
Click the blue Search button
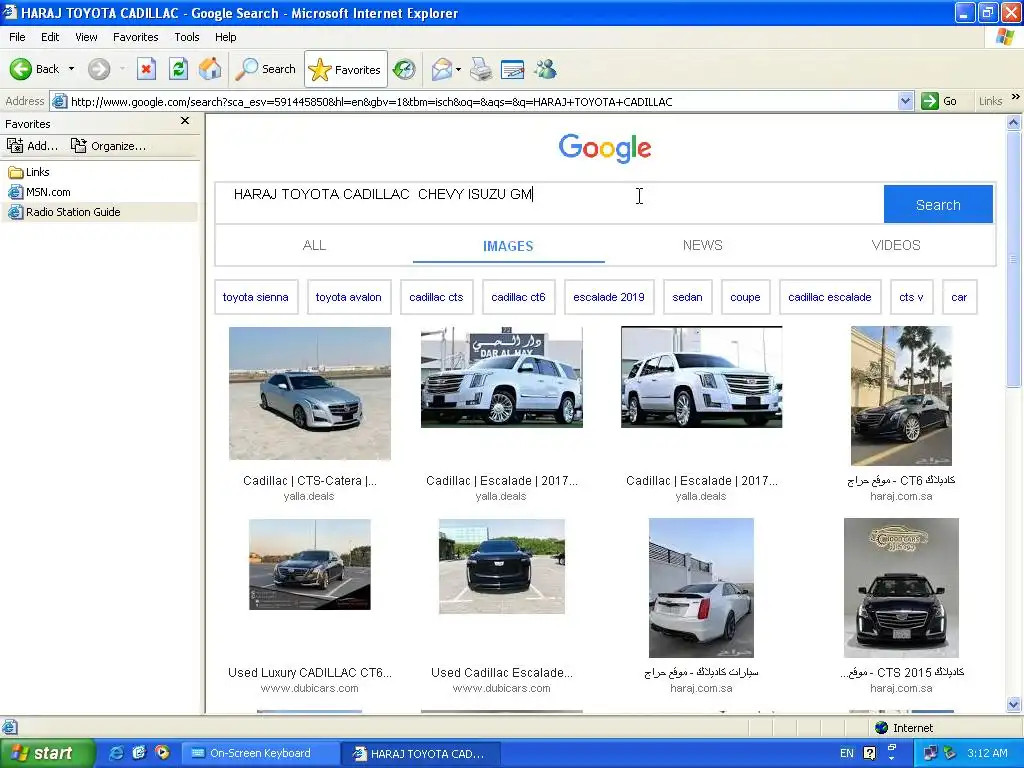pos(938,204)
